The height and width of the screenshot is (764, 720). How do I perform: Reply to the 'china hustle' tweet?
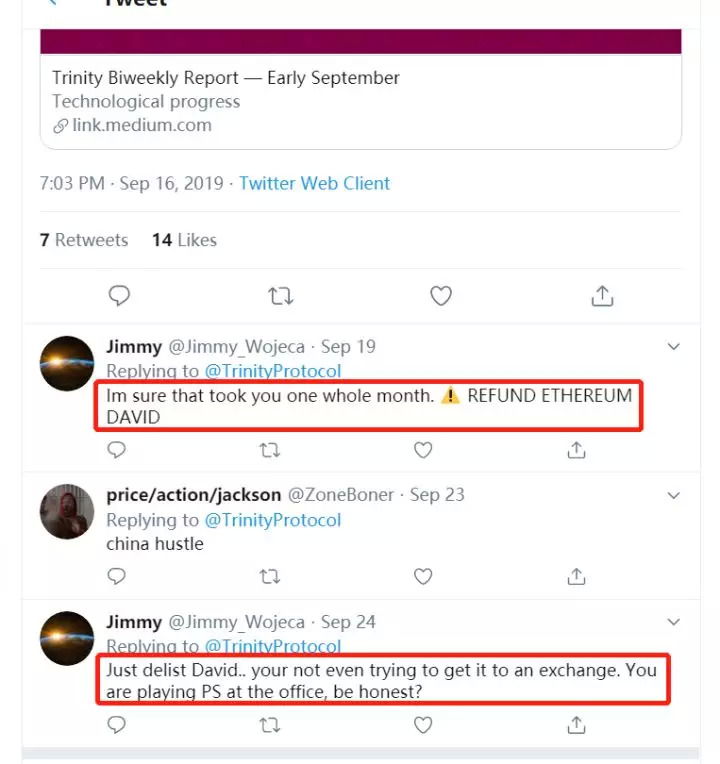pos(117,576)
